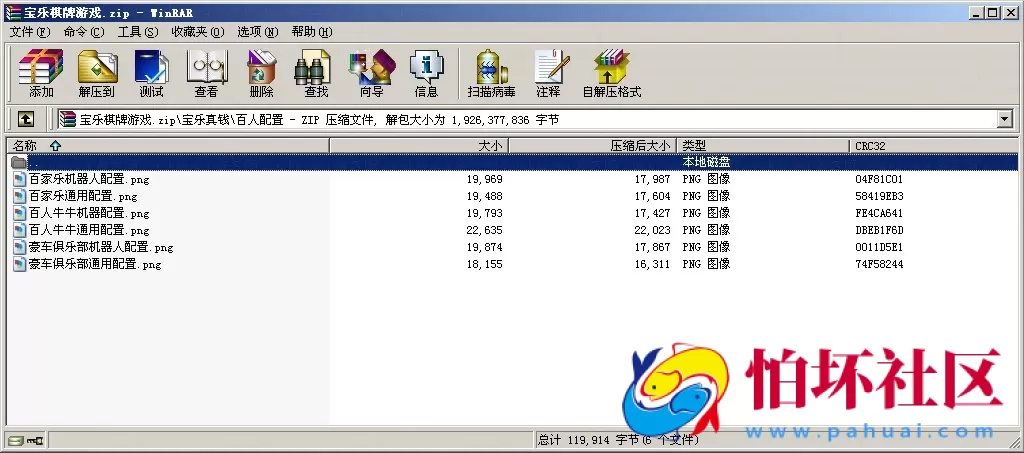Click CRC32 value 0011D5E1
Screen dimensions: 1024x453
(879, 247)
